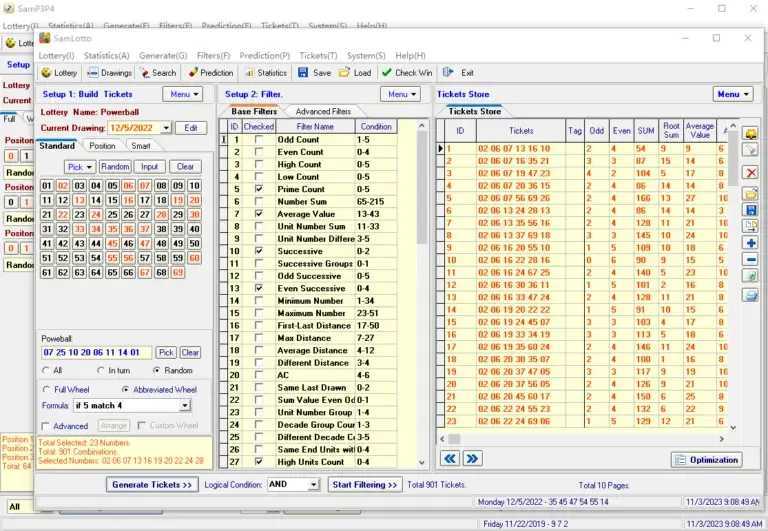Expand the Current Drawing date dropdown

pos(166,128)
